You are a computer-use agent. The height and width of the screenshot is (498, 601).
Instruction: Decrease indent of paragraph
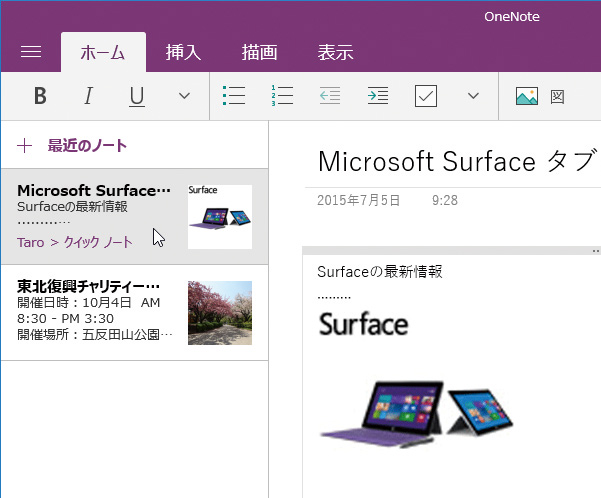pyautogui.click(x=330, y=95)
